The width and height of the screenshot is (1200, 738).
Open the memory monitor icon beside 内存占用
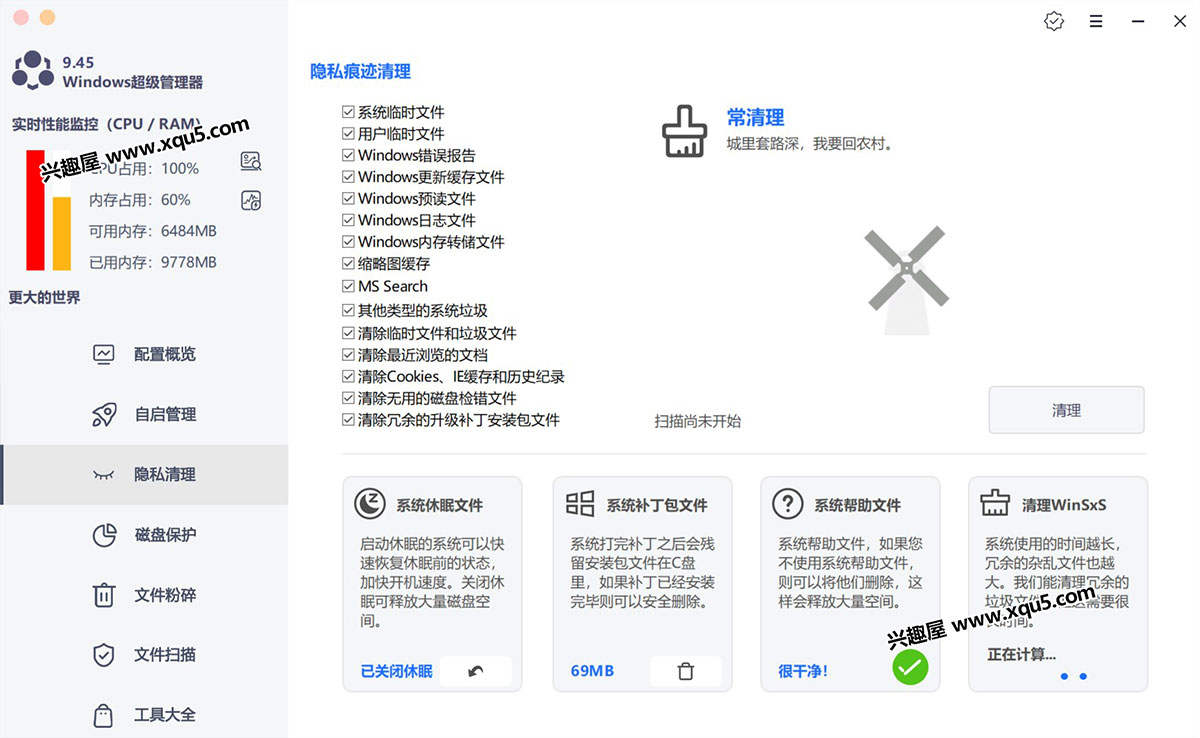[x=251, y=200]
